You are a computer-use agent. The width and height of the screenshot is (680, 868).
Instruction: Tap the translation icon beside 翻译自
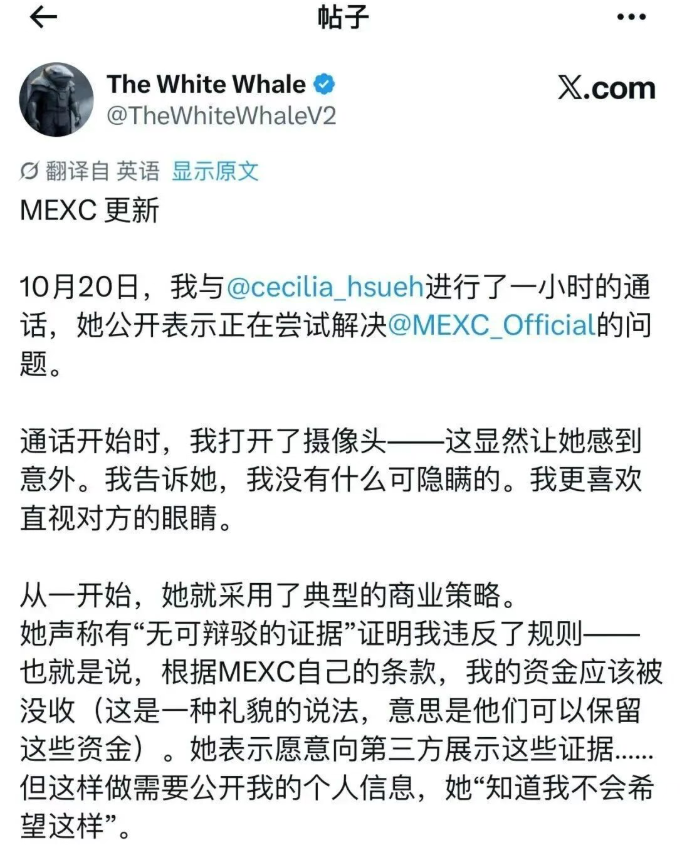coord(29,171)
